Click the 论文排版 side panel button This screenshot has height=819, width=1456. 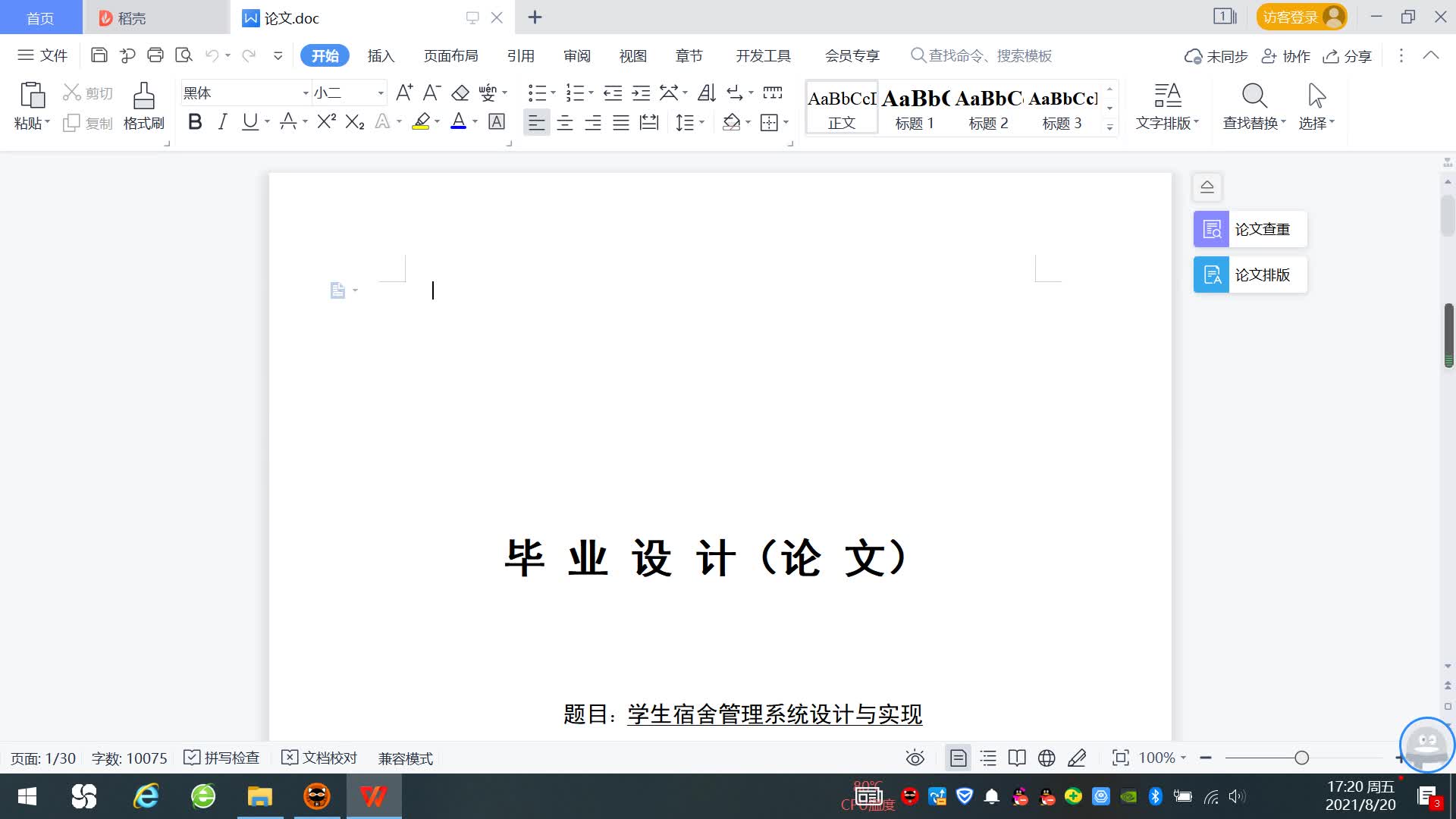click(1250, 275)
